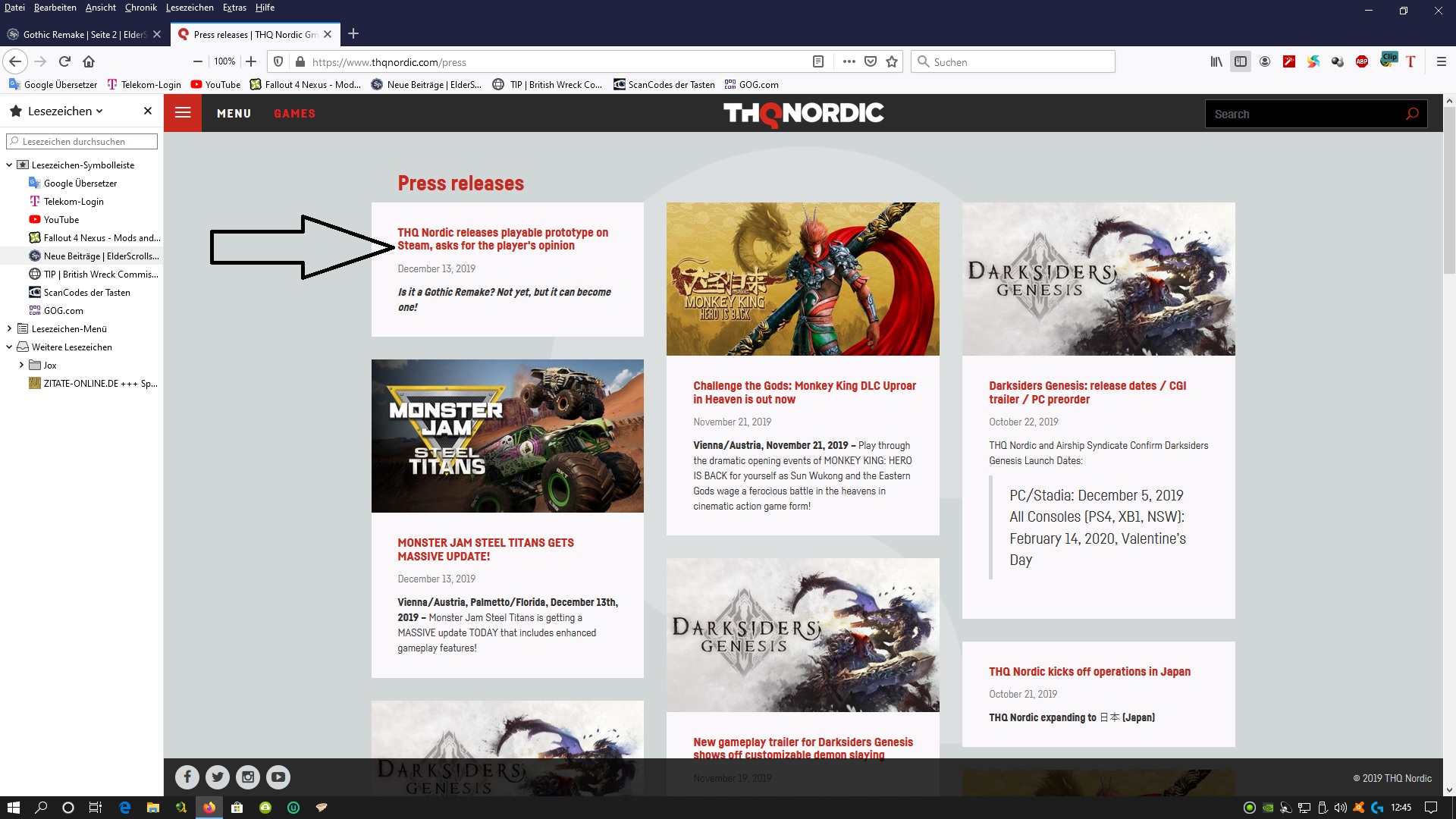Open the Chronik menu
Image resolution: width=1456 pixels, height=819 pixels.
[x=140, y=8]
